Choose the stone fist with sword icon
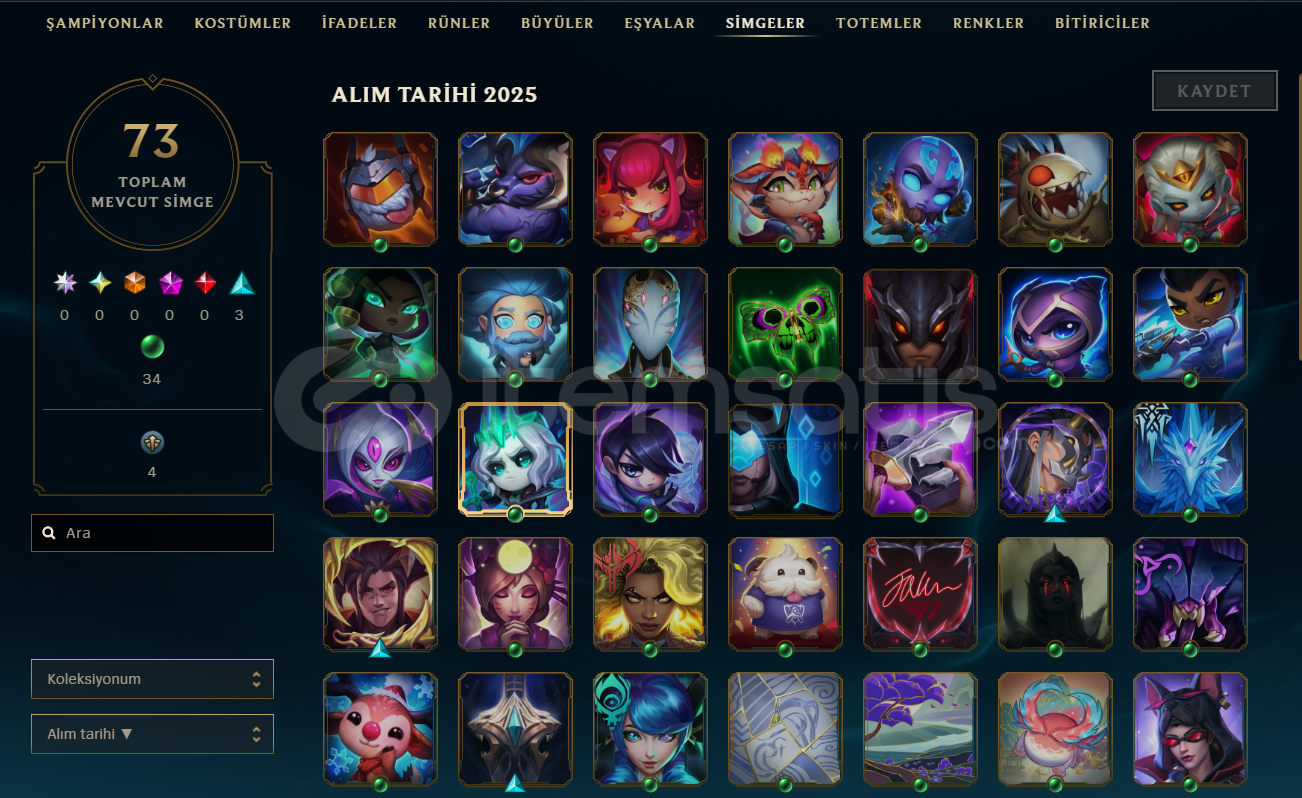The height and width of the screenshot is (798, 1302). pos(920,459)
